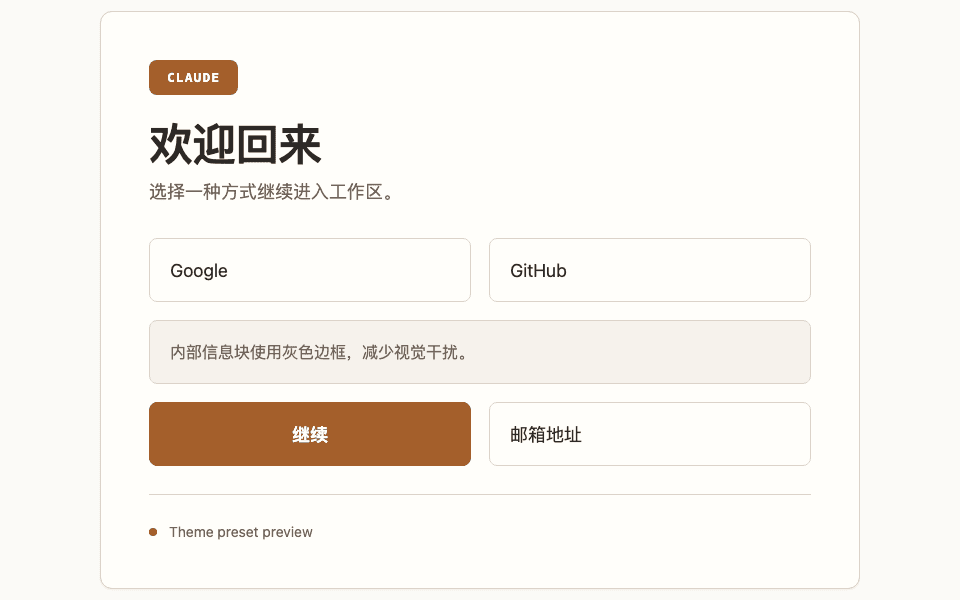
Task: Click the 欢迎回来 heading
Action: tap(236, 144)
